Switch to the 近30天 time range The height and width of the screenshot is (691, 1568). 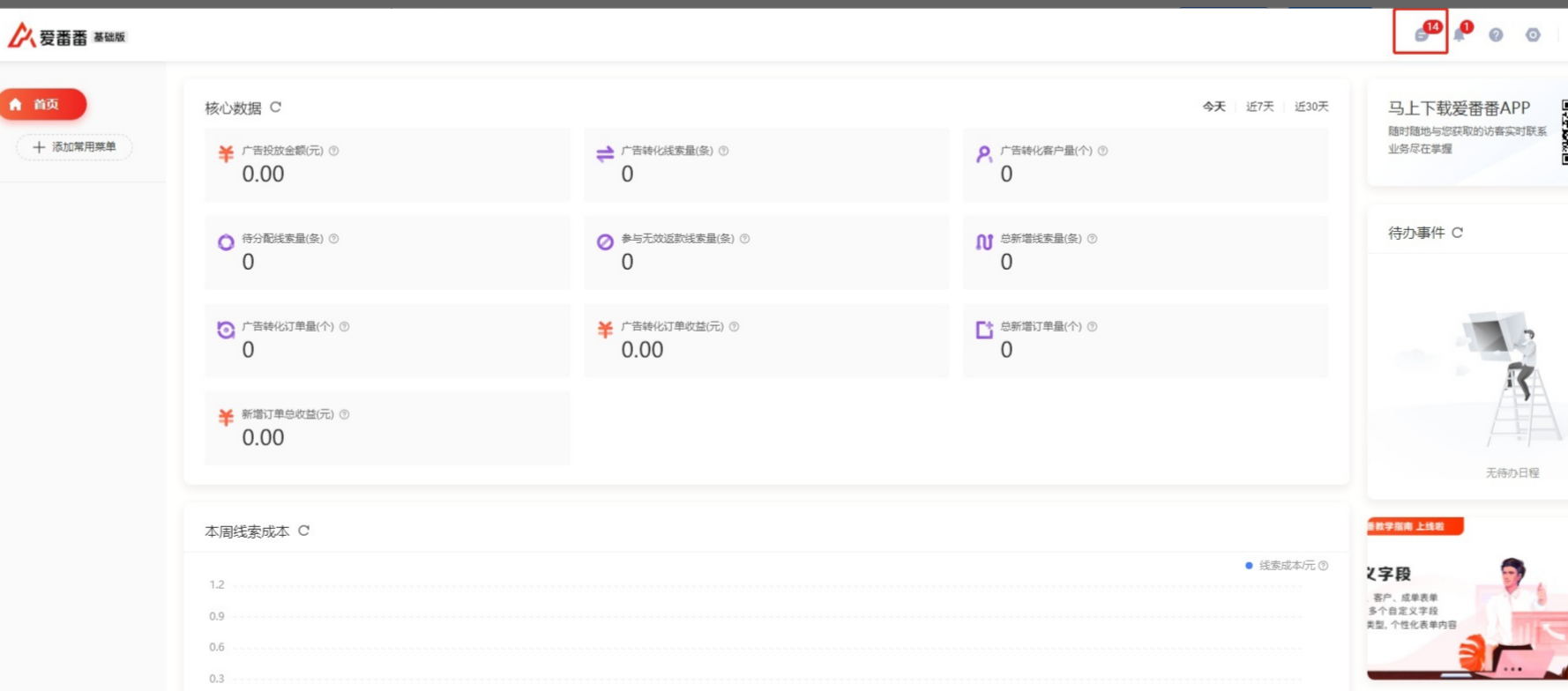pos(1310,107)
